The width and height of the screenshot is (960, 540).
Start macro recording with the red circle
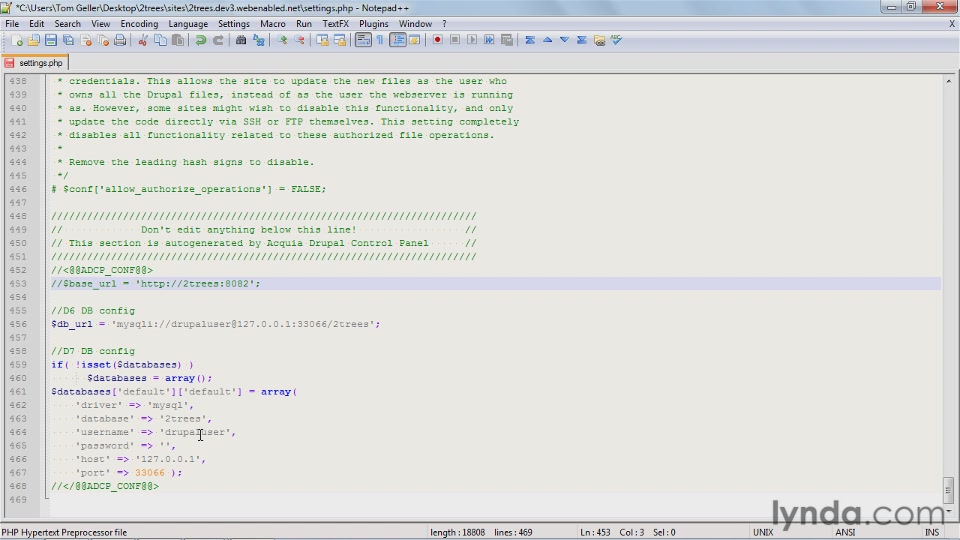[437, 40]
